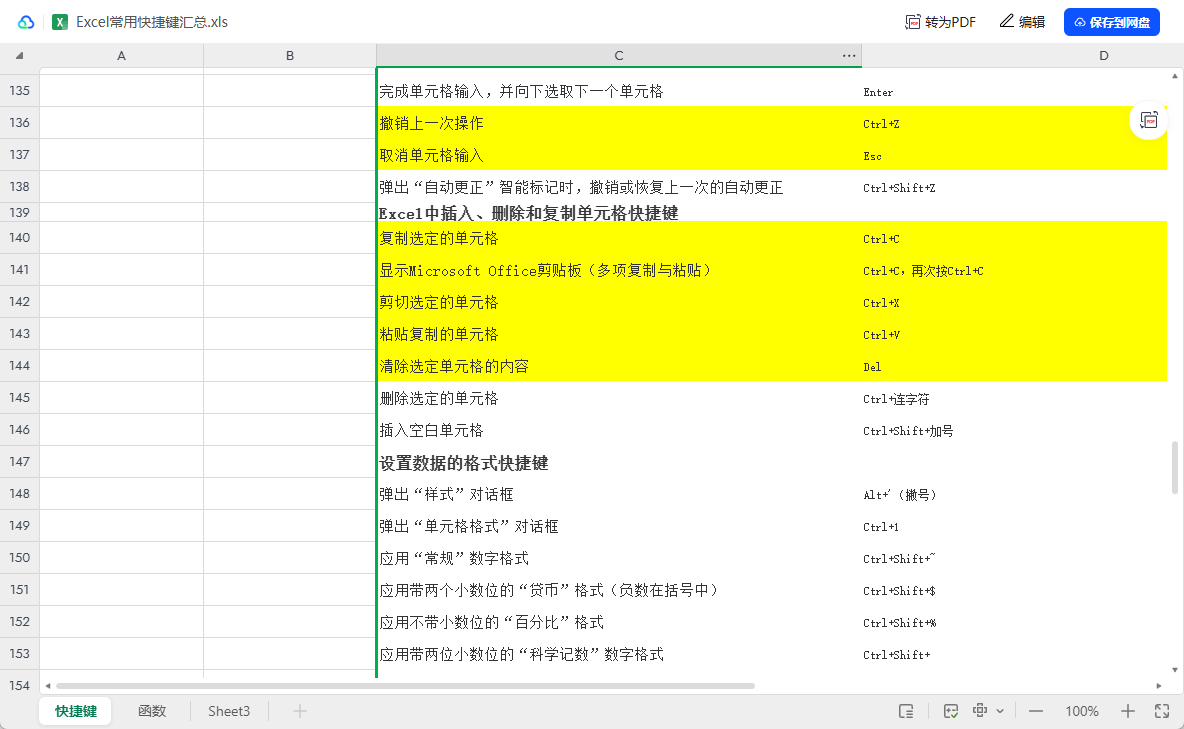Click the floating PDF convert icon
This screenshot has height=729, width=1184.
(1149, 120)
